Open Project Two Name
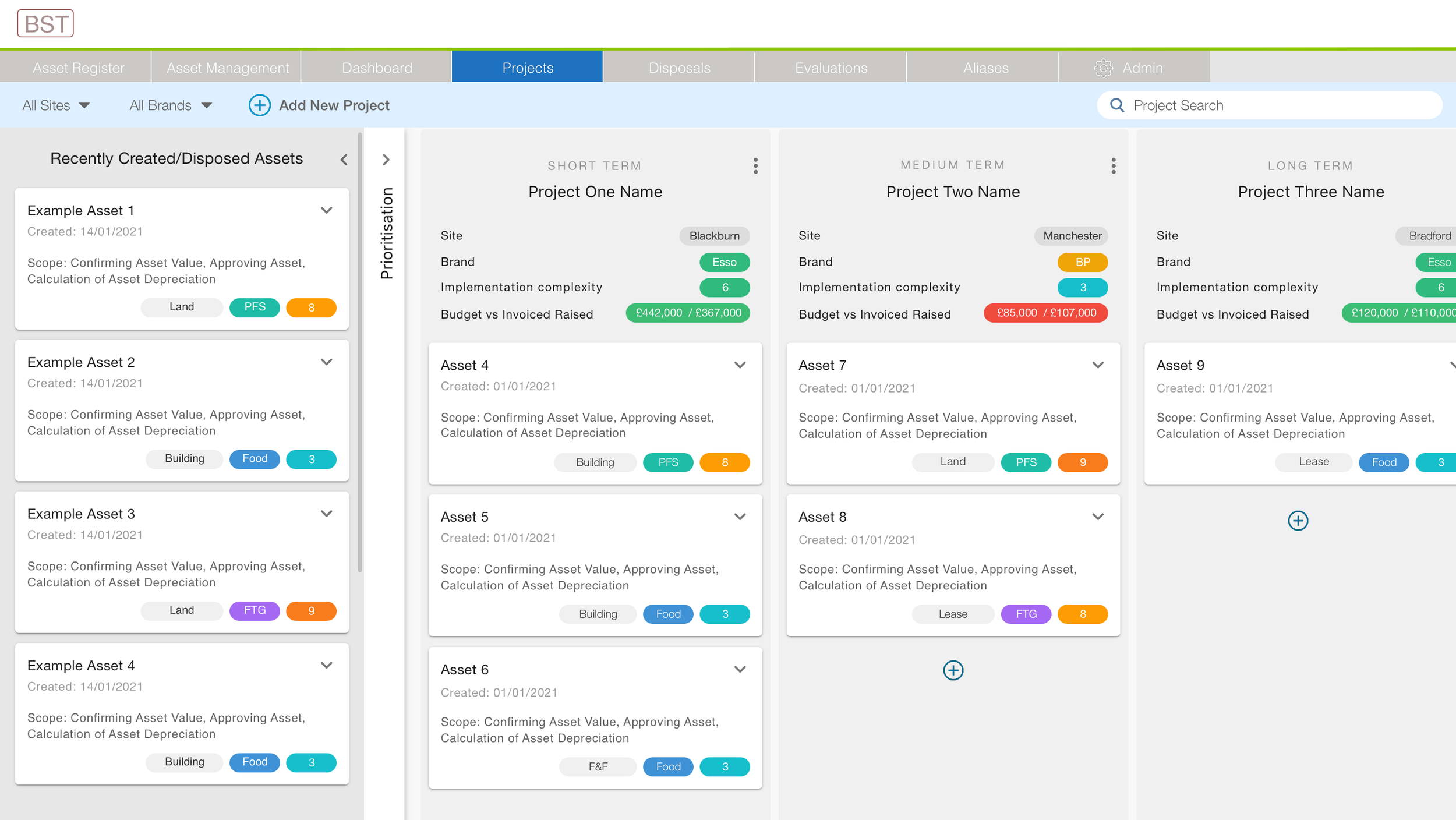 pyautogui.click(x=953, y=191)
